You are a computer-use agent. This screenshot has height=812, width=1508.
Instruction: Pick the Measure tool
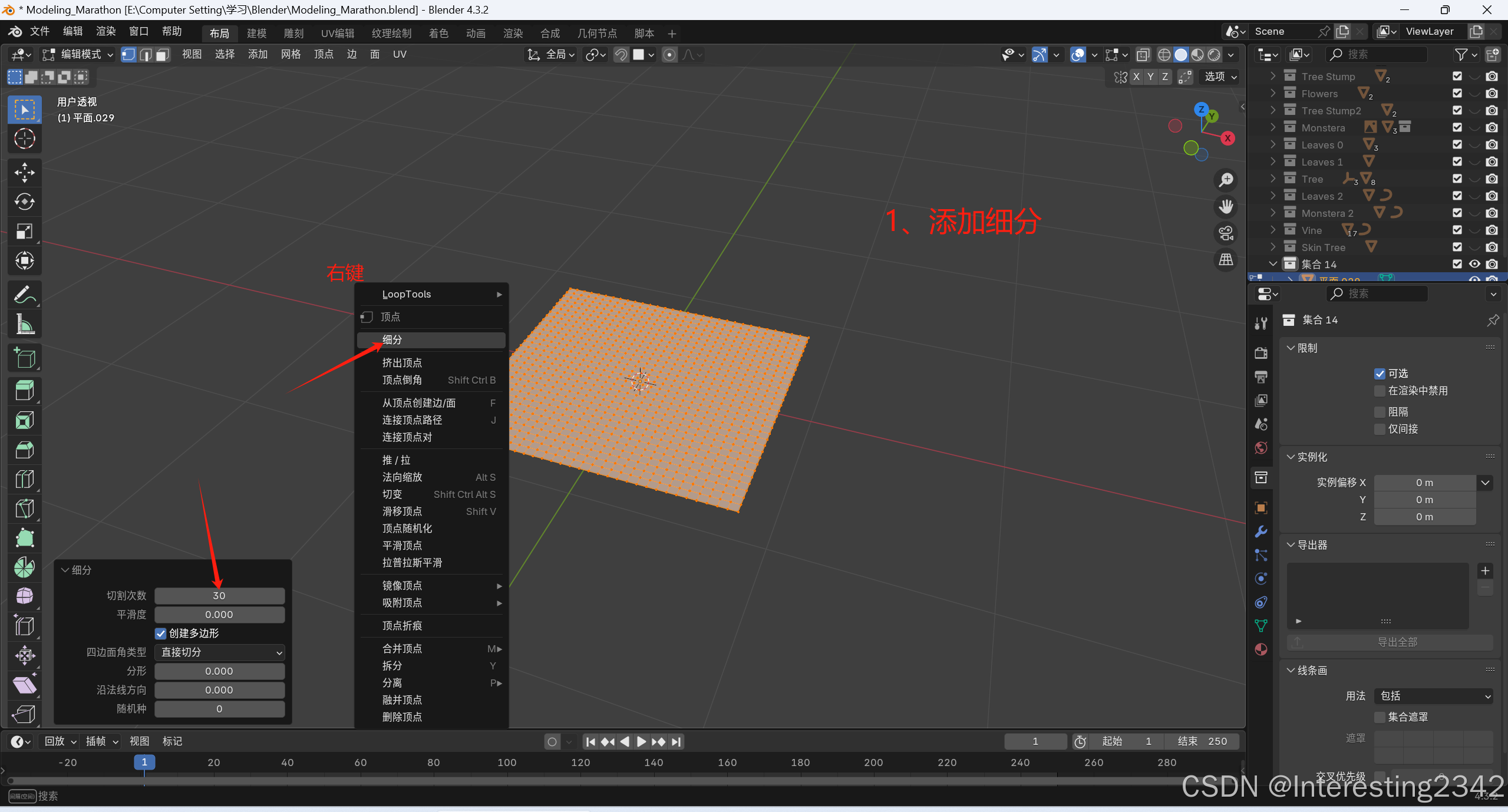point(24,325)
